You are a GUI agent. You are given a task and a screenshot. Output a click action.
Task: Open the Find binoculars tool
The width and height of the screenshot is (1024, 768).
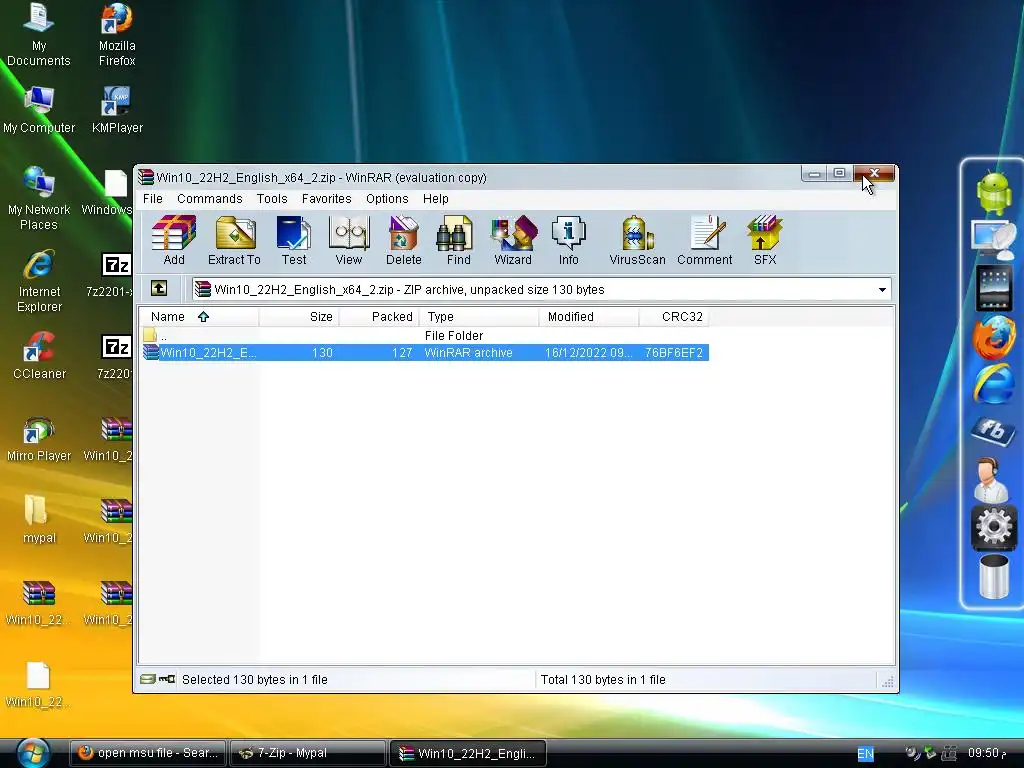pos(458,240)
